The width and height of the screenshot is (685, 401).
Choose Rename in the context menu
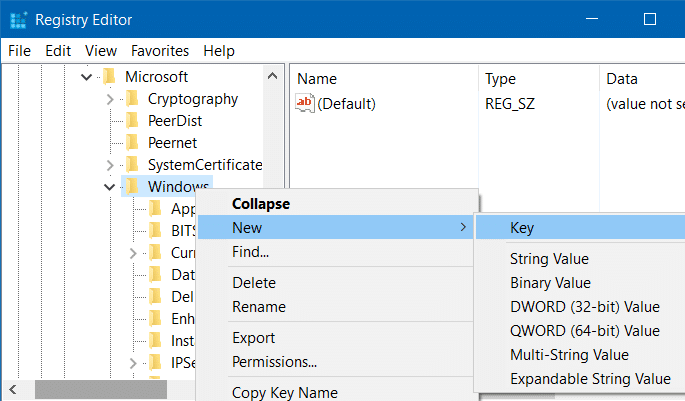(335, 307)
